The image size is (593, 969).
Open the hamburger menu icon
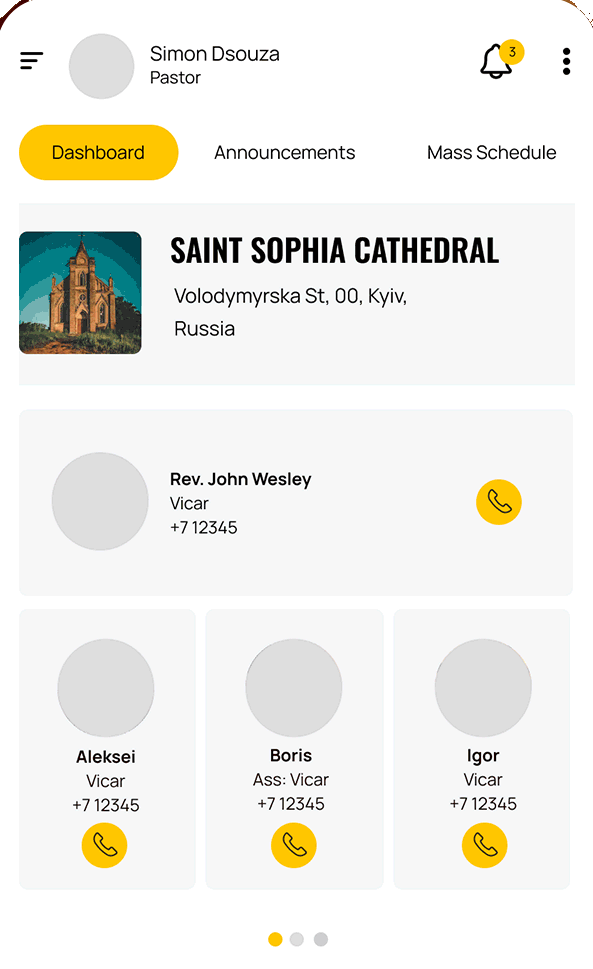[32, 61]
